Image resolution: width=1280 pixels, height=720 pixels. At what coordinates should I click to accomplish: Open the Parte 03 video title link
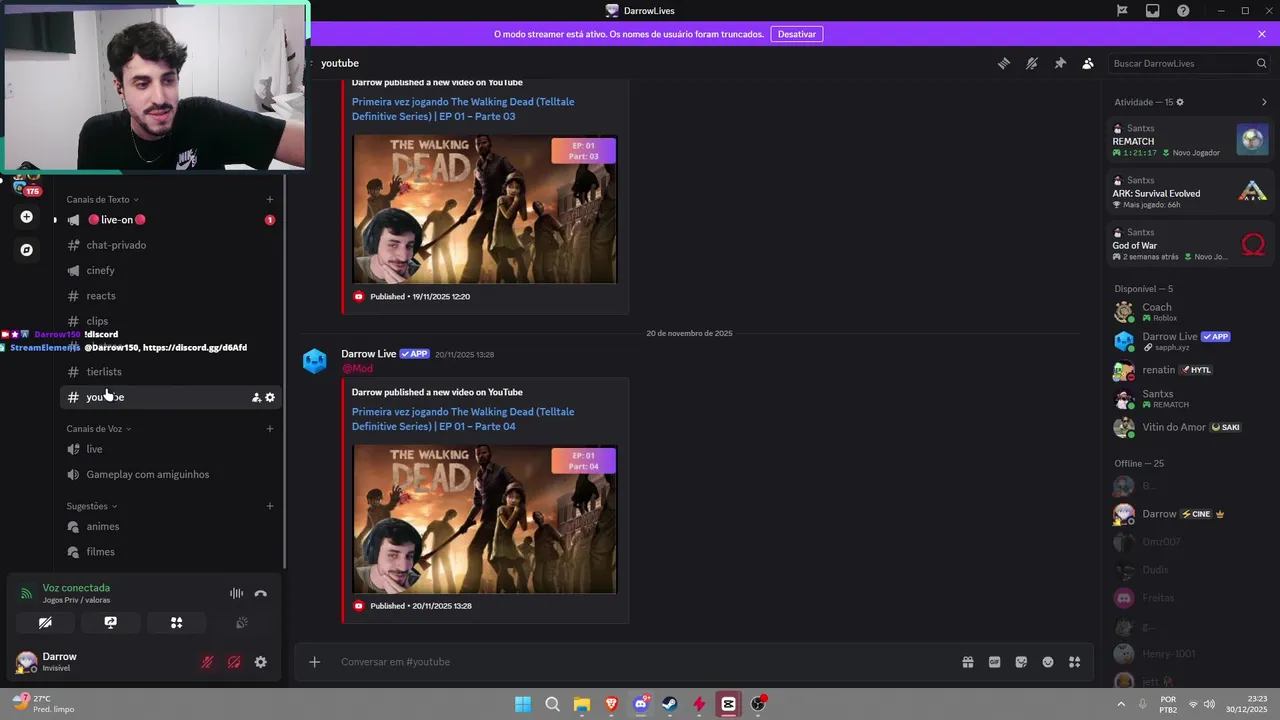463,109
